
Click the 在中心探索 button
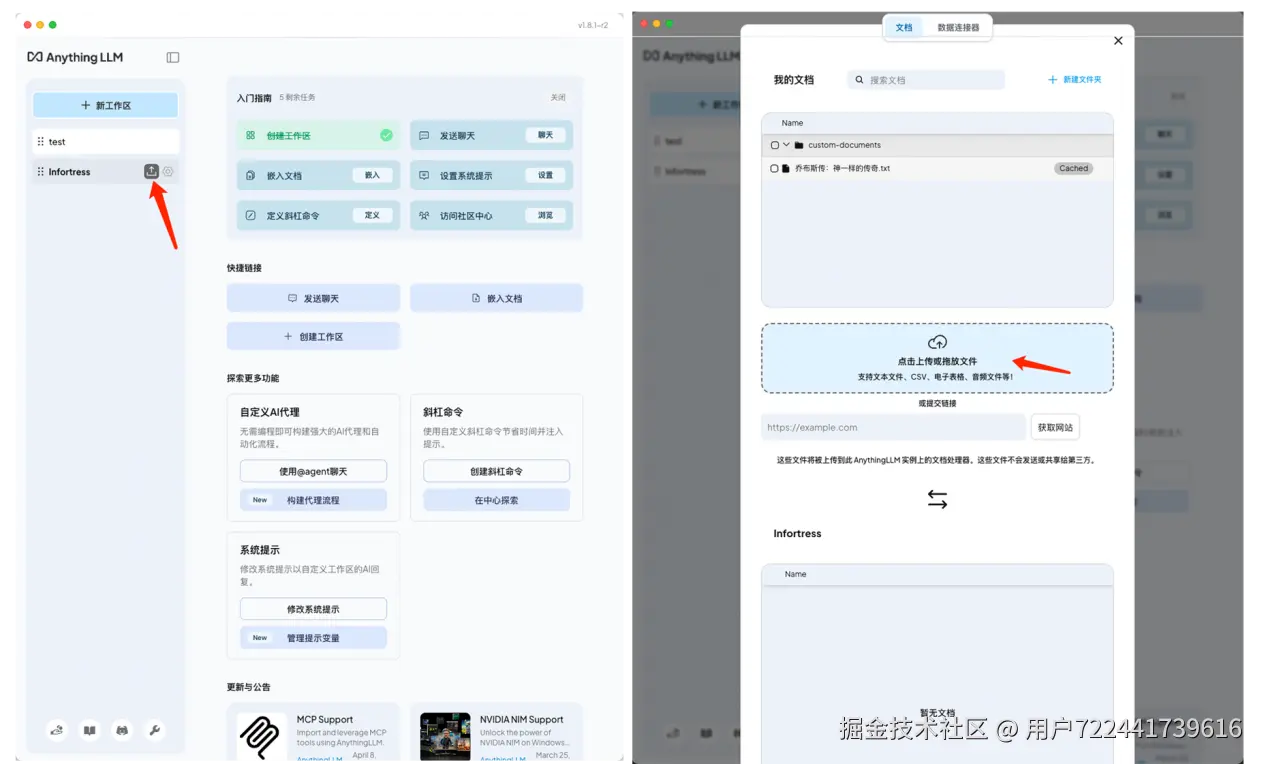pos(496,500)
